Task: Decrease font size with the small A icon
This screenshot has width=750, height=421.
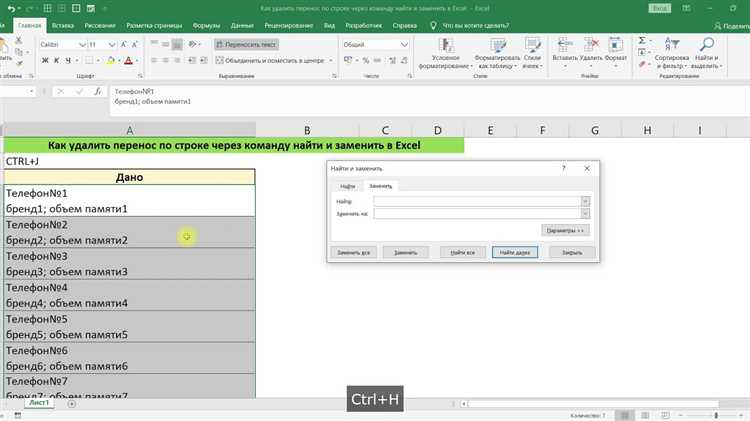Action: (x=134, y=44)
